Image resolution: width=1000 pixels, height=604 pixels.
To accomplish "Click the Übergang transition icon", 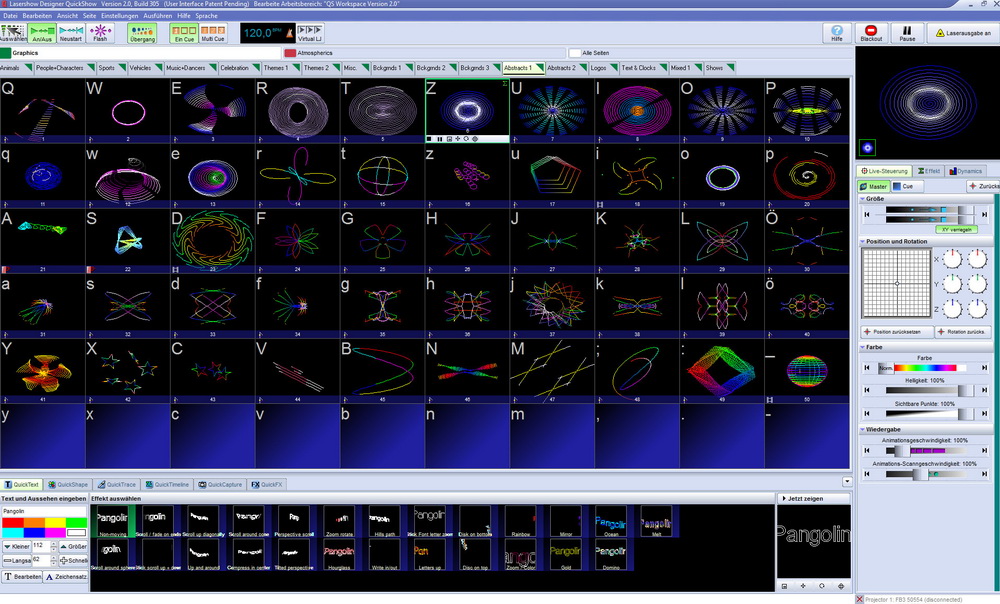I will point(142,33).
